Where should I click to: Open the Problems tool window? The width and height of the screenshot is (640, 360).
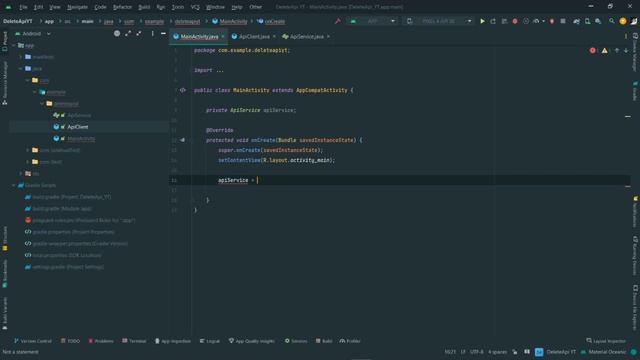[x=101, y=341]
